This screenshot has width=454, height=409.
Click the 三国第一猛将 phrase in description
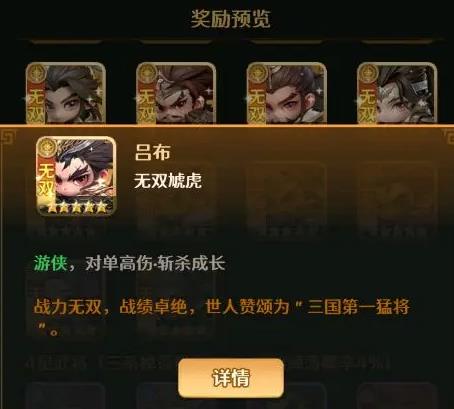[358, 307]
